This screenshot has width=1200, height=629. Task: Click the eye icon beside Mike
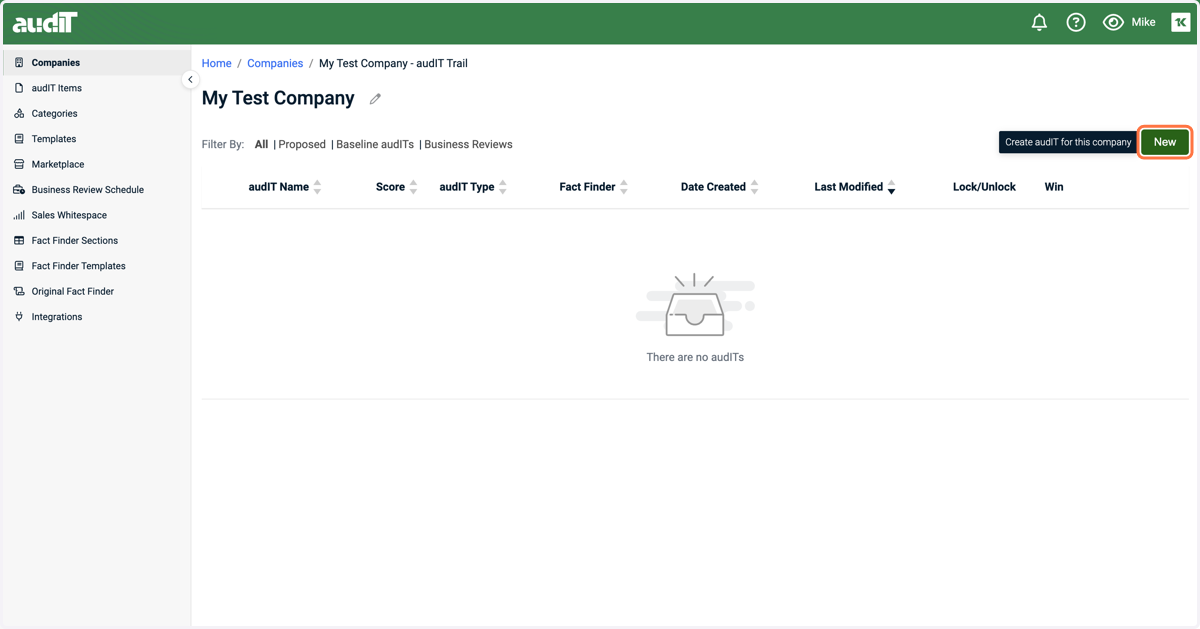(x=1113, y=22)
